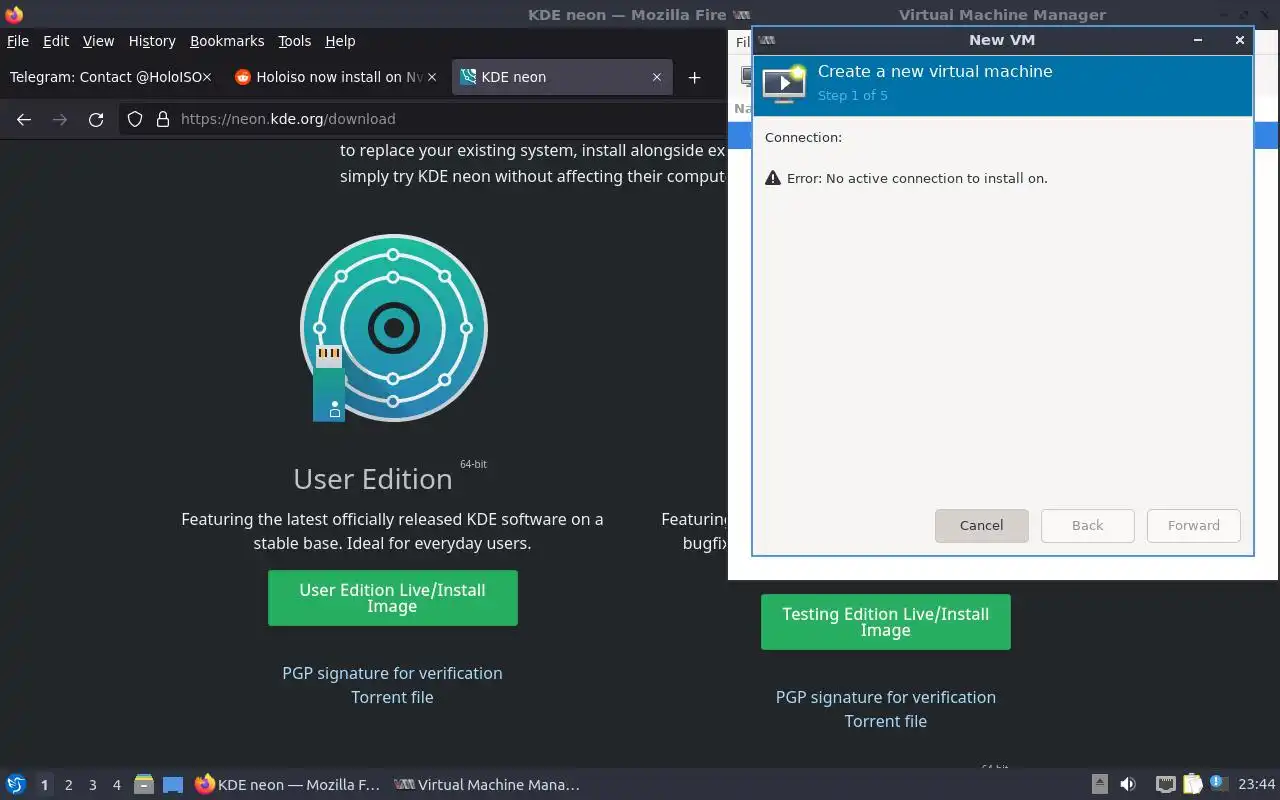
Task: Click the 23:44 clock in taskbar
Action: click(1257, 785)
